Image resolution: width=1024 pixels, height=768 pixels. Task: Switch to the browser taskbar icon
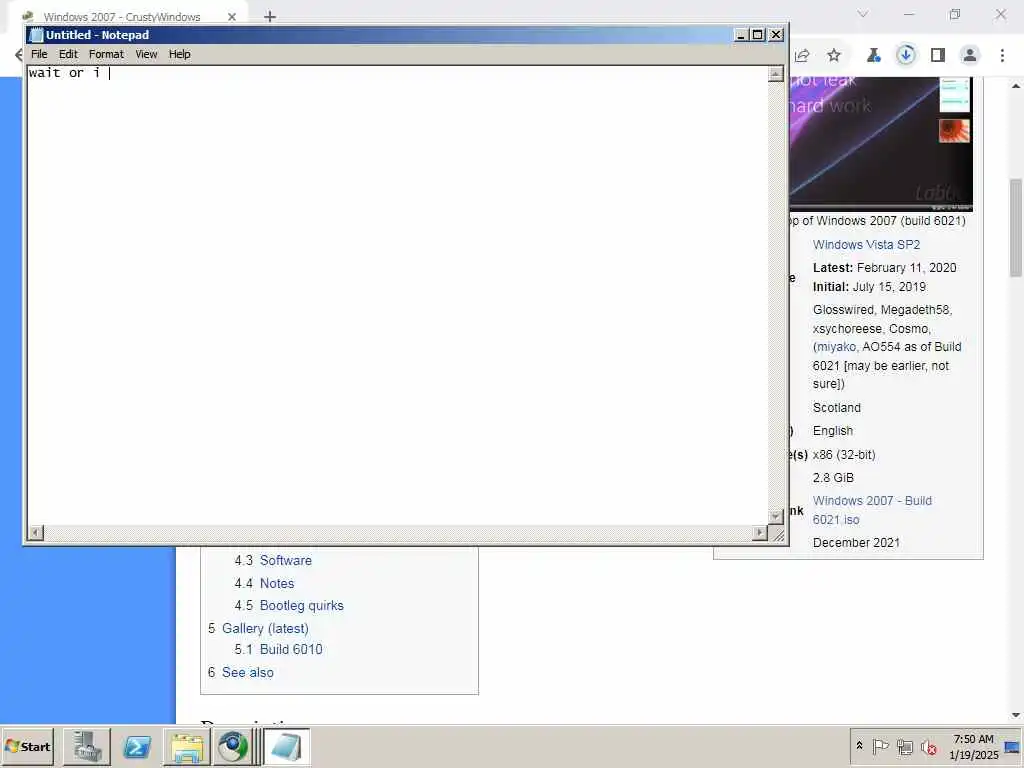pos(232,746)
